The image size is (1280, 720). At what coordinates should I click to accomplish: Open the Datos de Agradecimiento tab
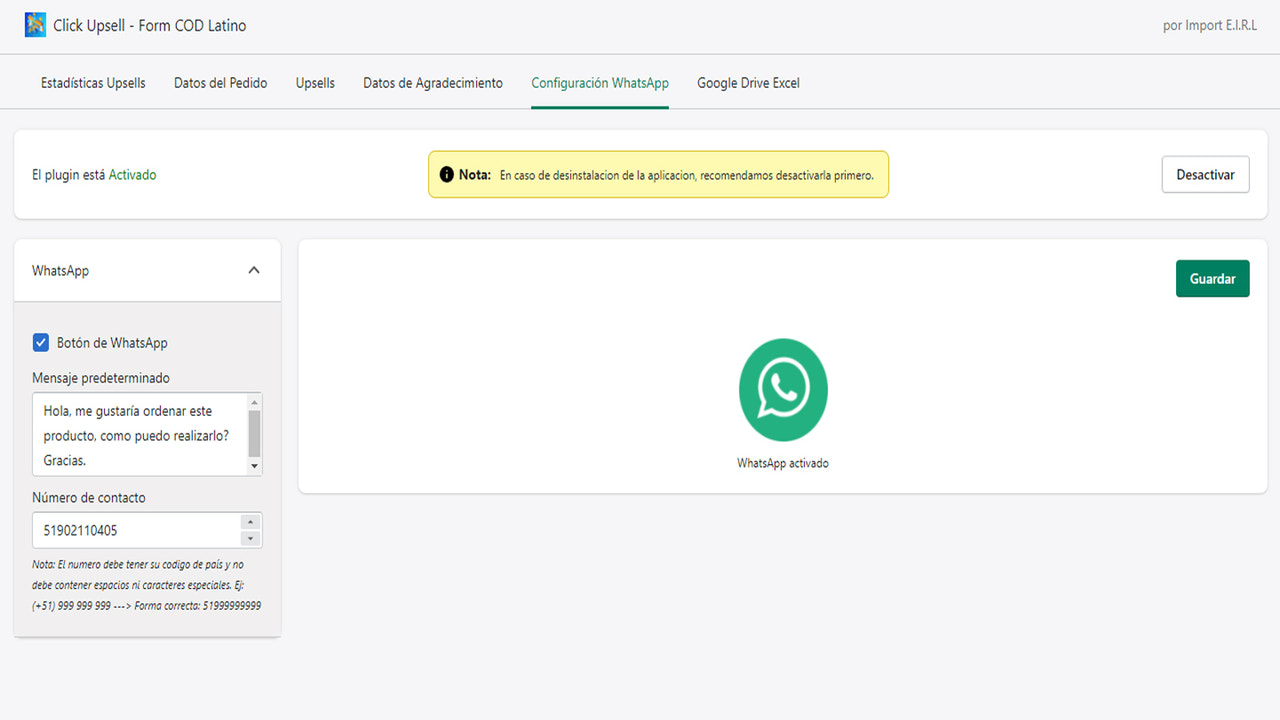tap(432, 83)
